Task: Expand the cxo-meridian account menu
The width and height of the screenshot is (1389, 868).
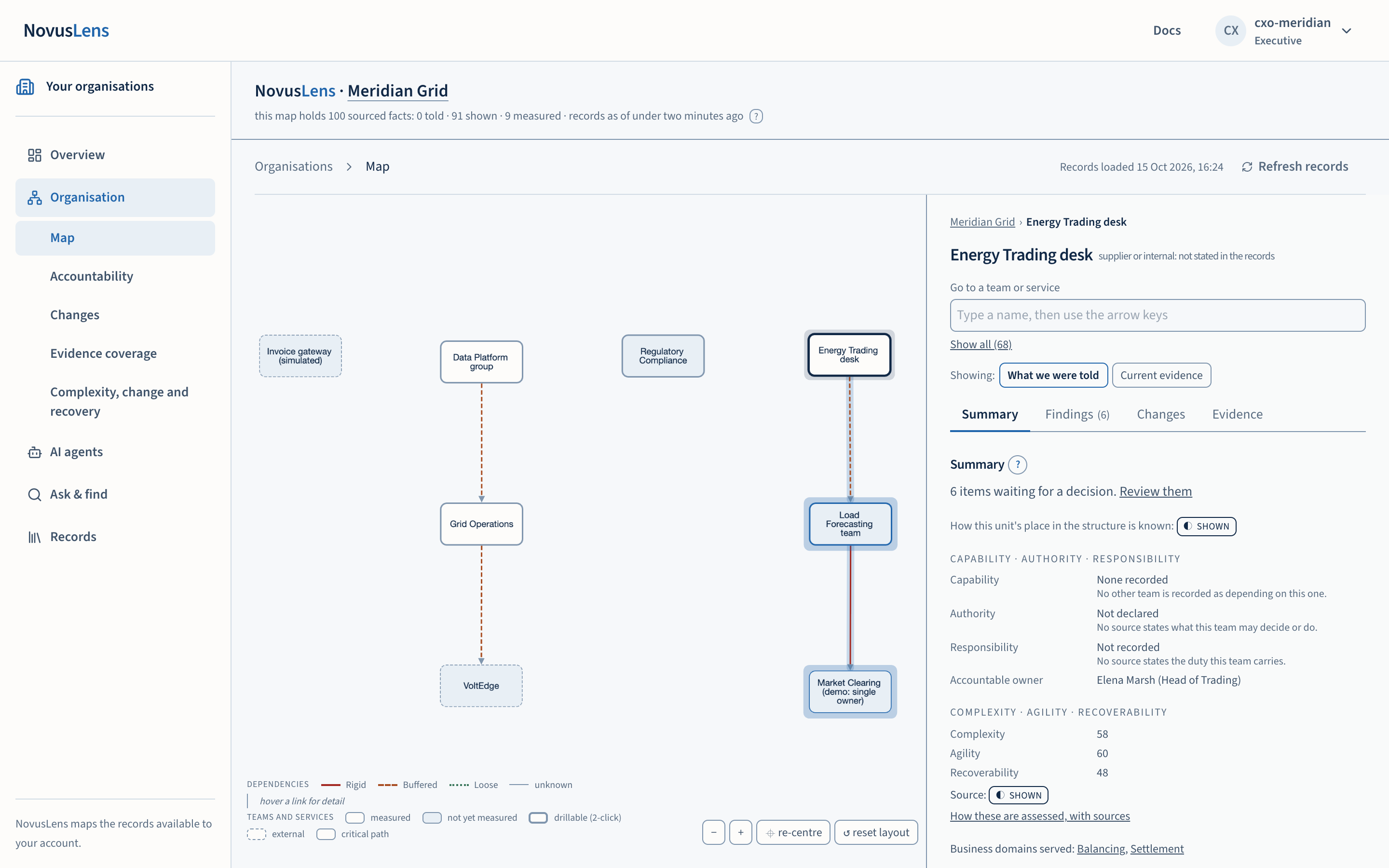Action: coord(1347,30)
